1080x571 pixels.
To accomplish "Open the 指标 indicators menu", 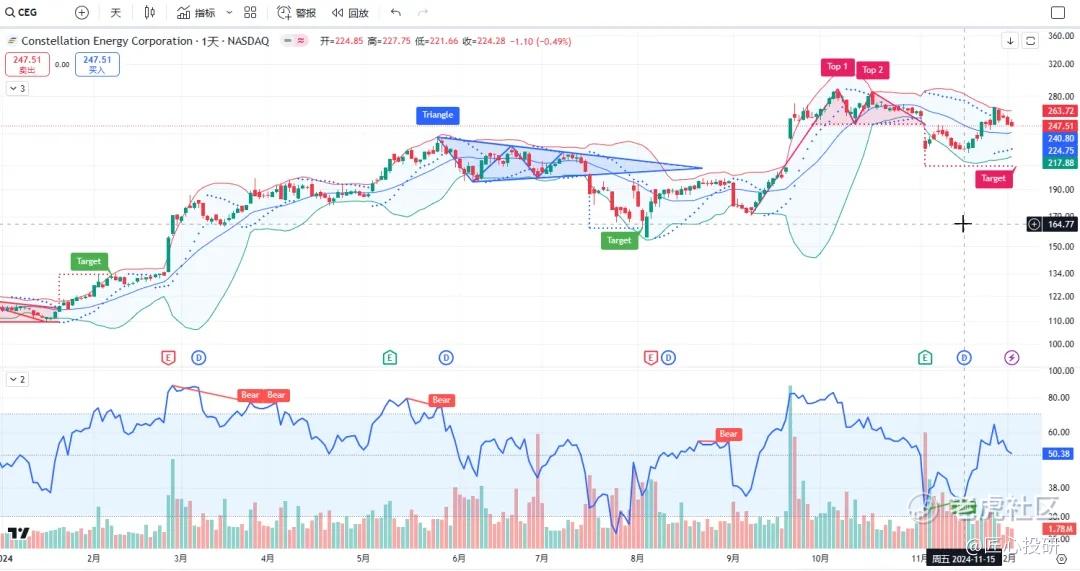I will point(196,12).
